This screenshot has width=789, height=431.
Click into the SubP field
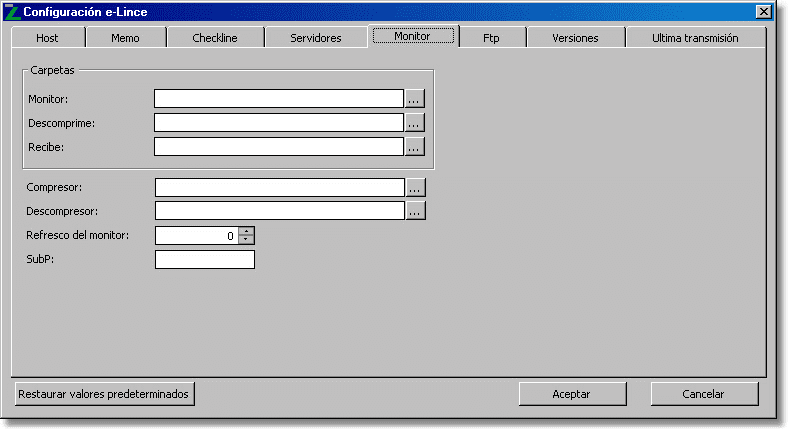click(x=205, y=260)
